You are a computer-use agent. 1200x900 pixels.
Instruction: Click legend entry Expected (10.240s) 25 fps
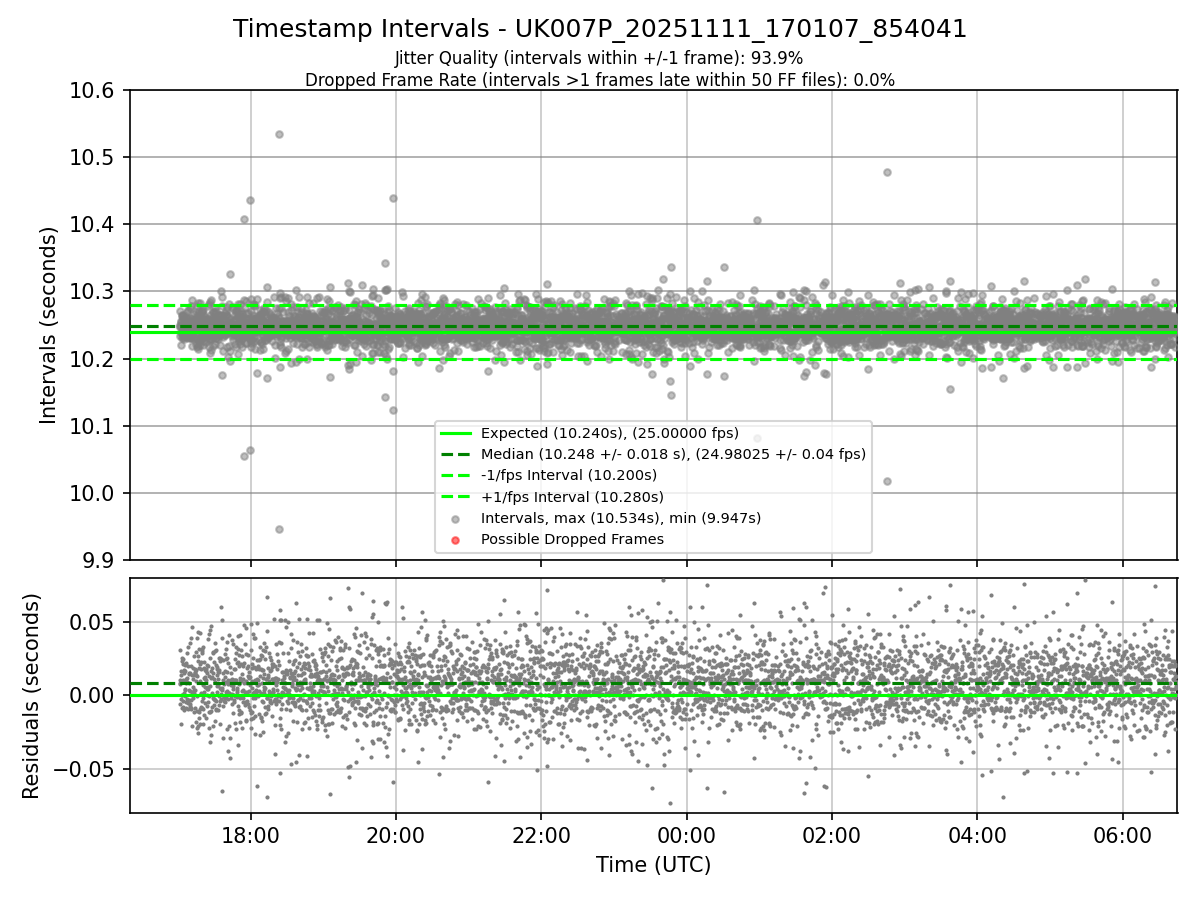click(610, 433)
